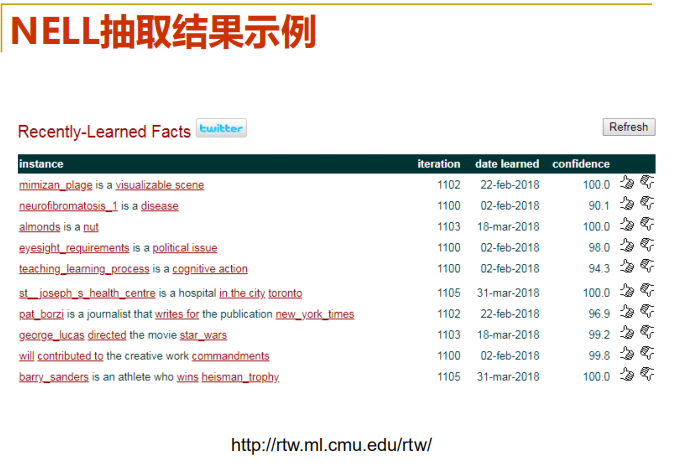Image resolution: width=679 pixels, height=471 pixels.
Task: Reject the teaching_learning_process fact
Action: 647,267
